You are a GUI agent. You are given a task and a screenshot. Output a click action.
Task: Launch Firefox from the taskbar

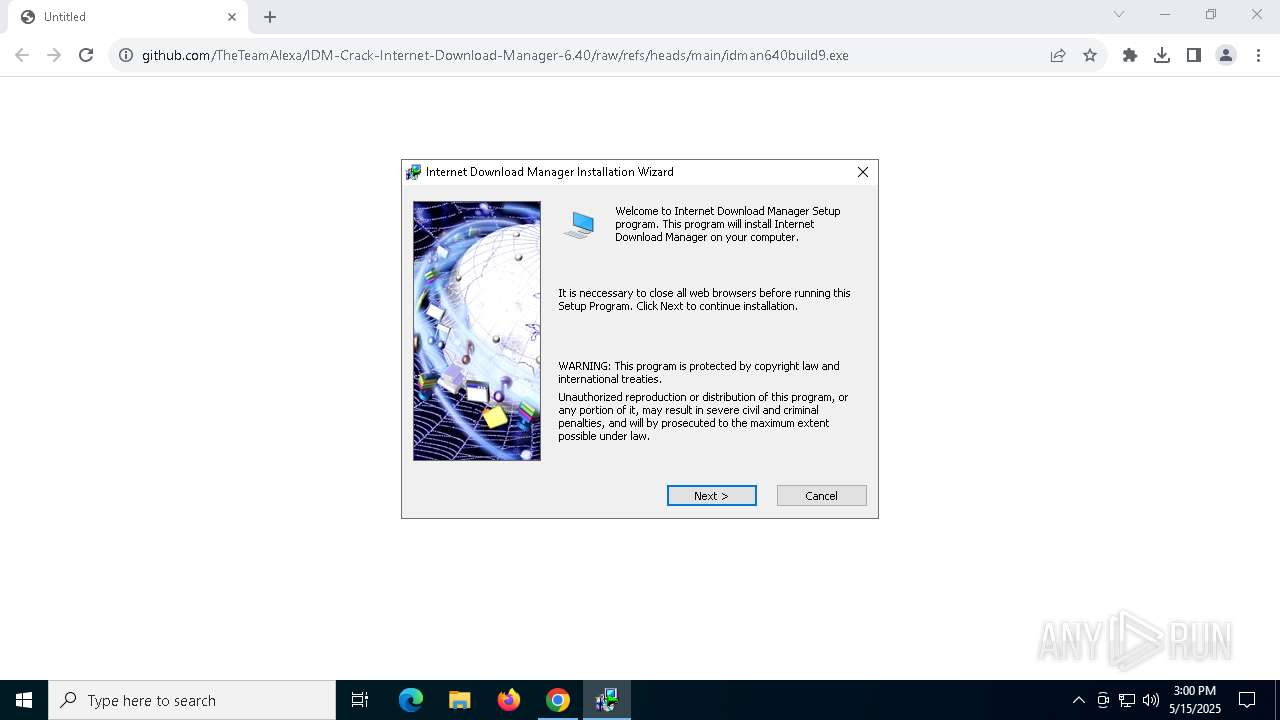click(x=509, y=700)
